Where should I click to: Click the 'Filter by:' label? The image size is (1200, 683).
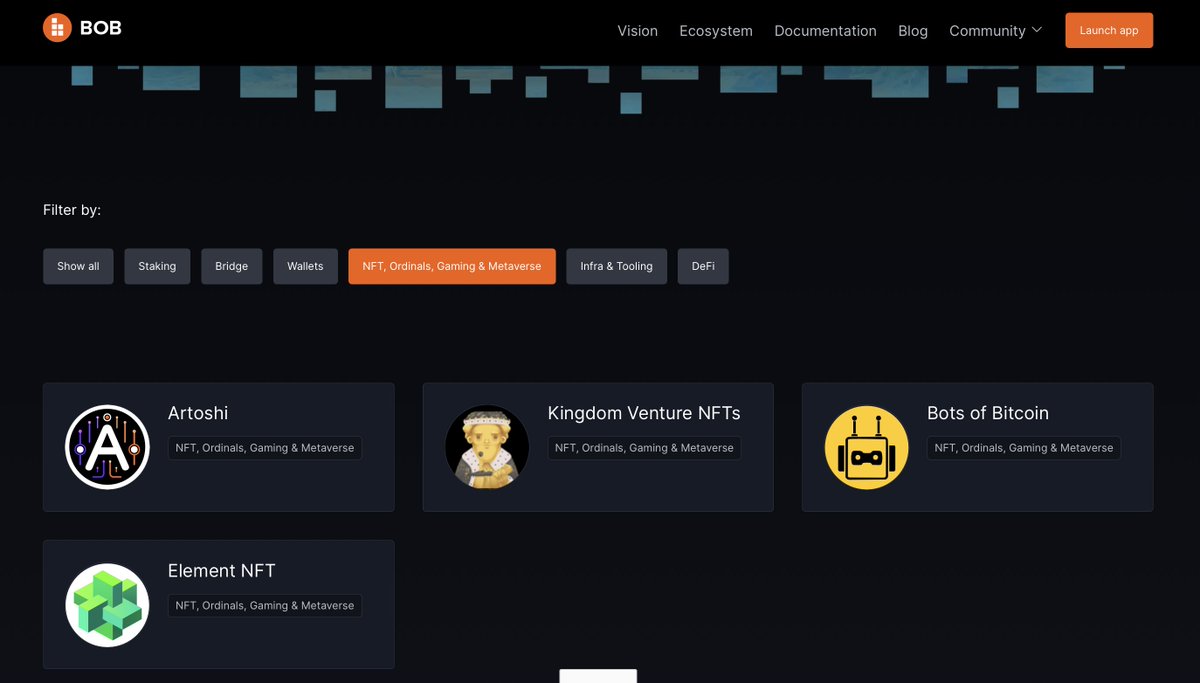click(72, 210)
